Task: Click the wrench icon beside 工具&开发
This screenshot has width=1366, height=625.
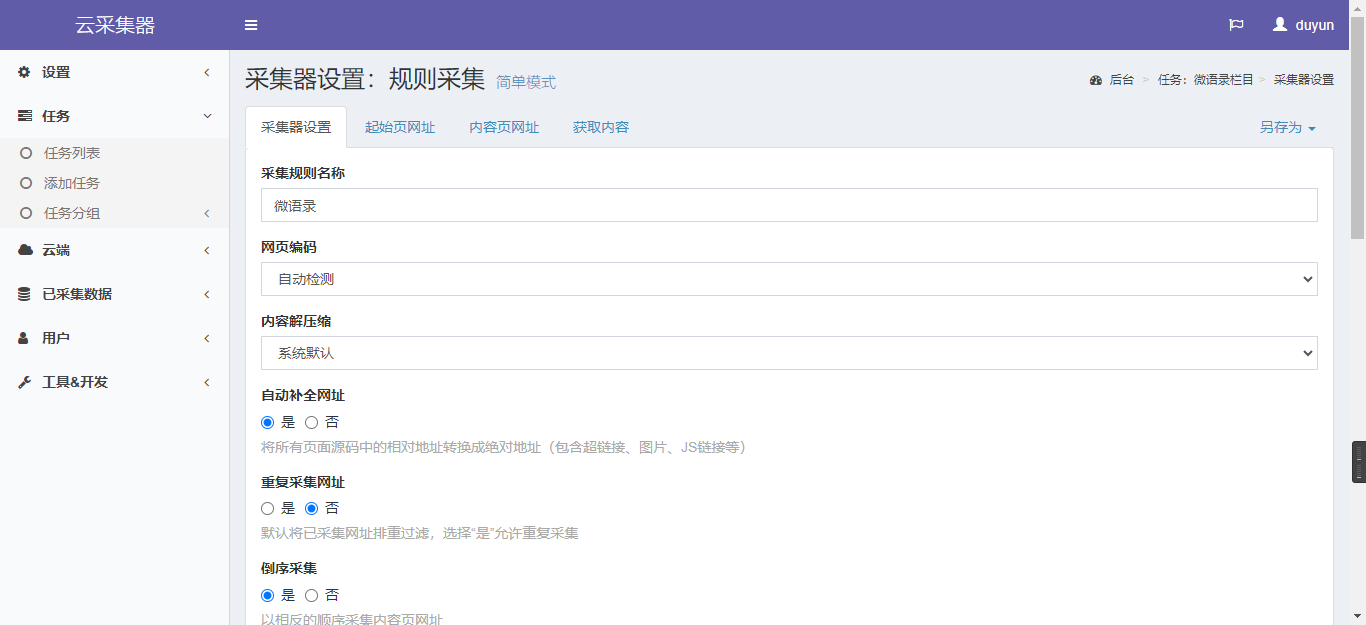Action: [x=25, y=382]
